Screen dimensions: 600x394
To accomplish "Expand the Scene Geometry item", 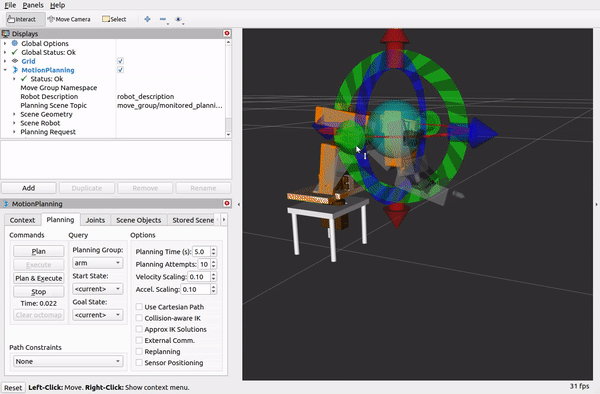I will tap(14, 114).
